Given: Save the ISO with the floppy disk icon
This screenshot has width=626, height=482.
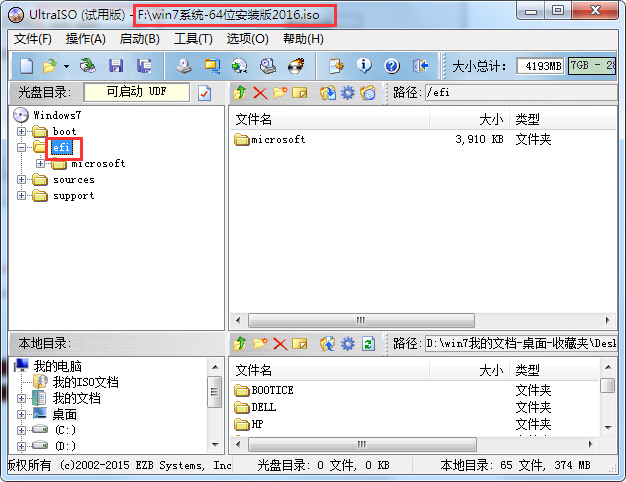Looking at the screenshot, I should coord(116,66).
